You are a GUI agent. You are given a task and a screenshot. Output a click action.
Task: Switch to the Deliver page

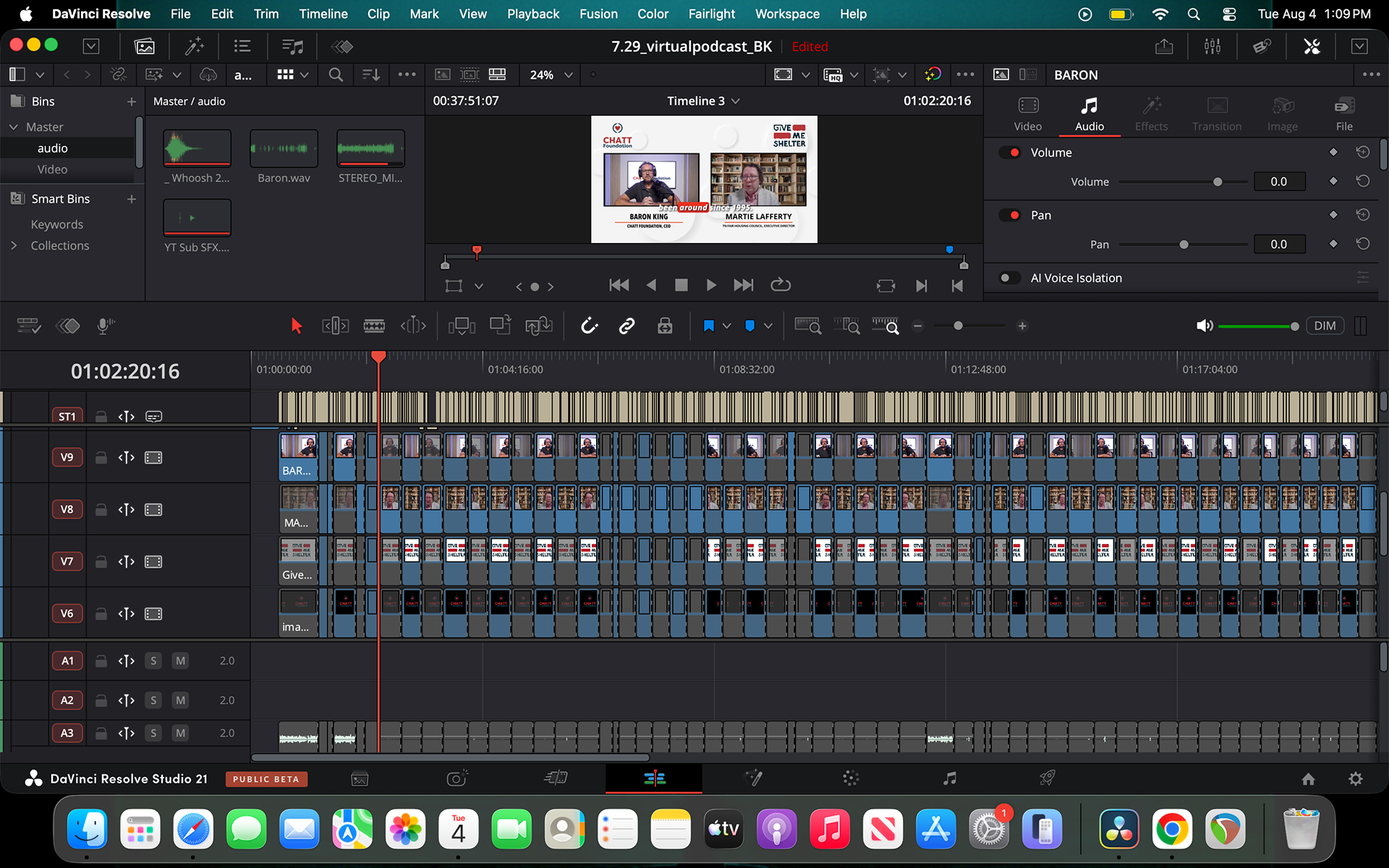[1047, 778]
